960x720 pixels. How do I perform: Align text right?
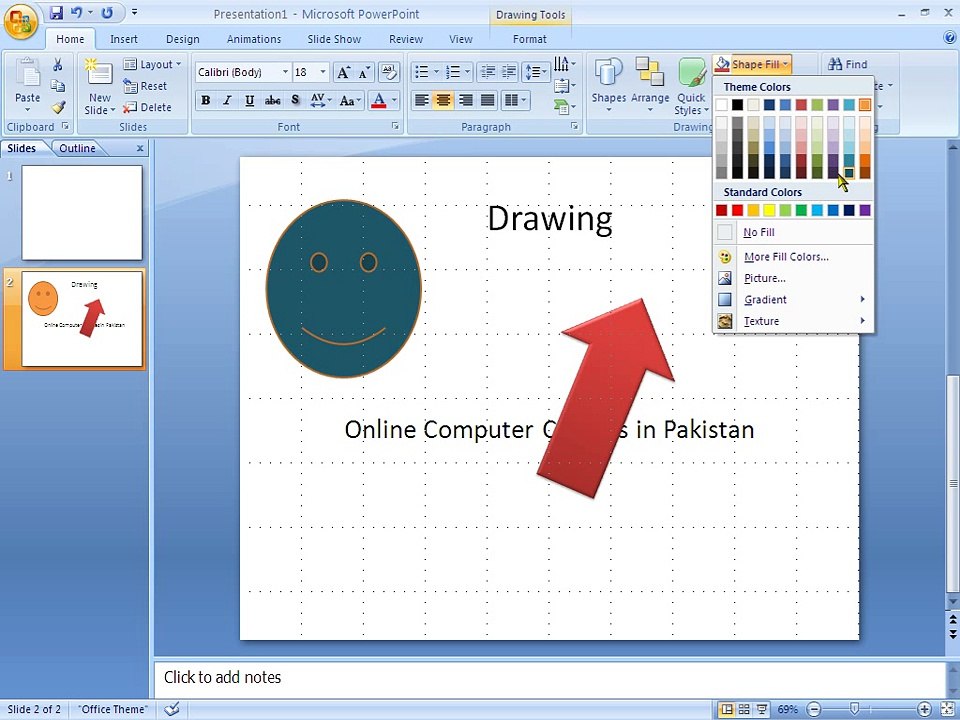click(x=465, y=100)
